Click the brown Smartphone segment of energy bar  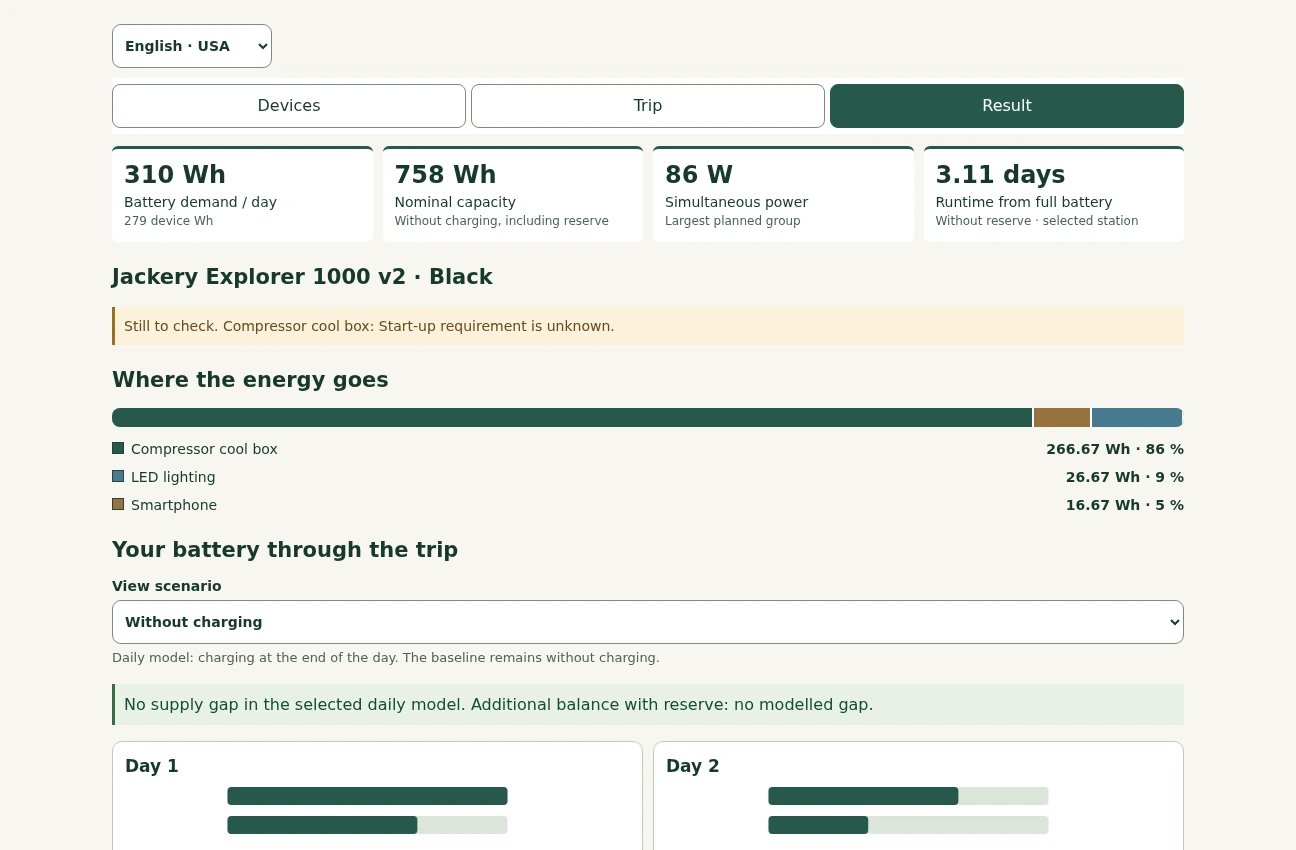(x=1062, y=417)
